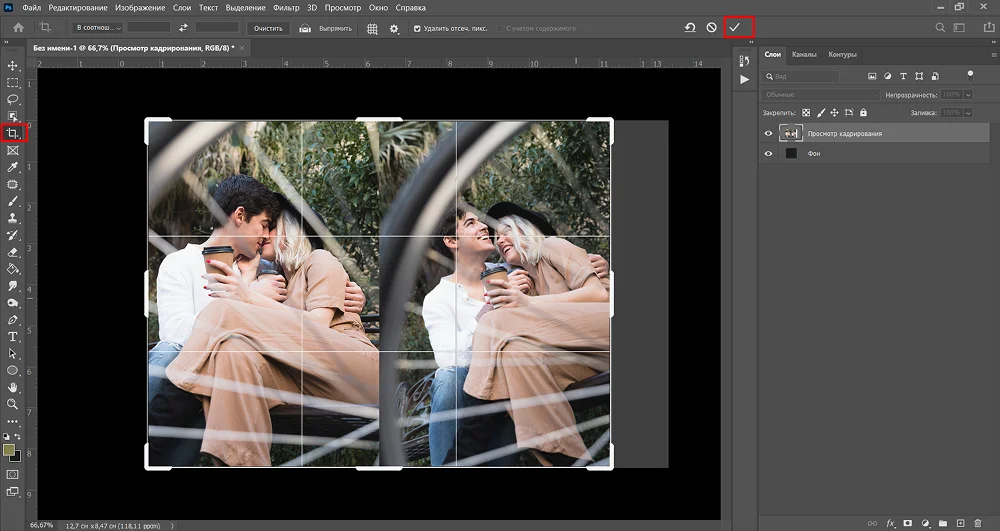Open the Crop tool preset picker
1000x531 pixels.
click(x=47, y=27)
